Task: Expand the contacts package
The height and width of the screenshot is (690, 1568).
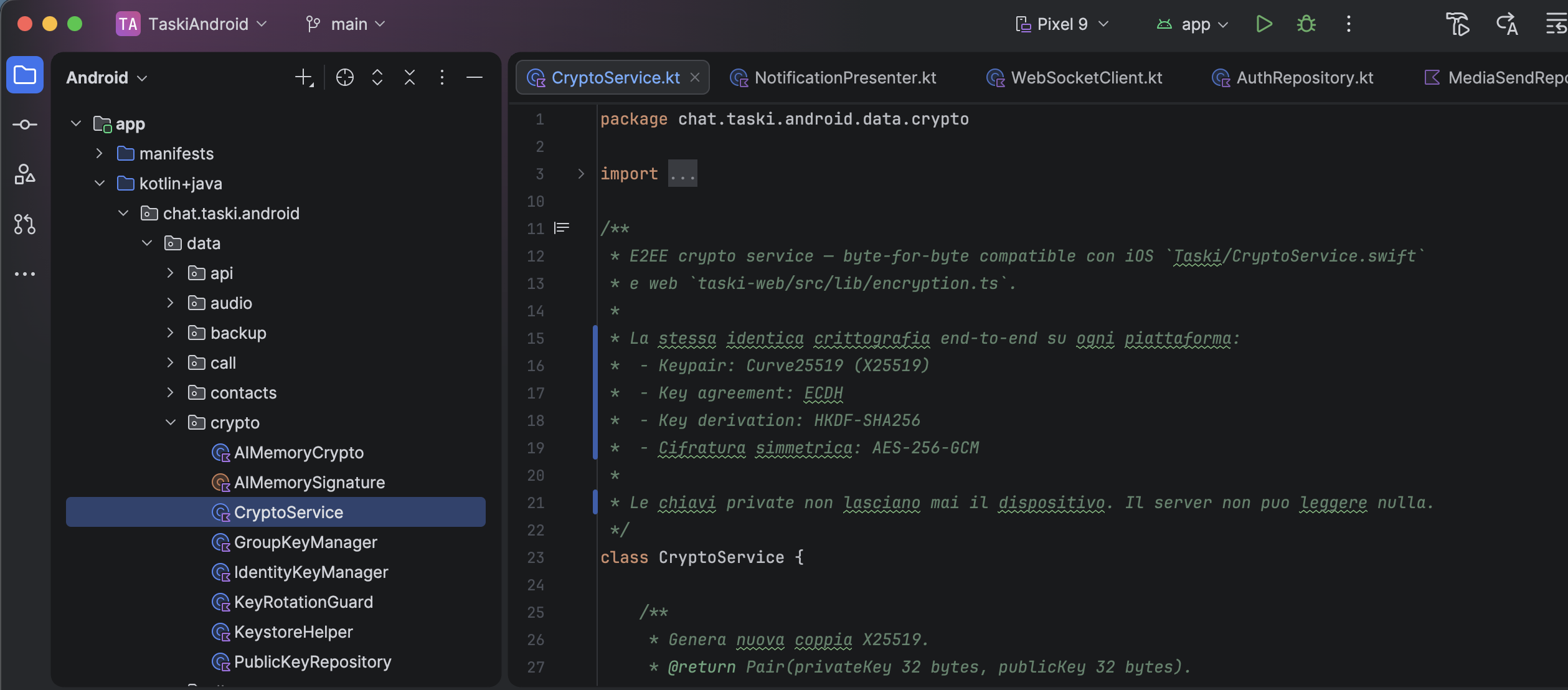Action: (171, 392)
